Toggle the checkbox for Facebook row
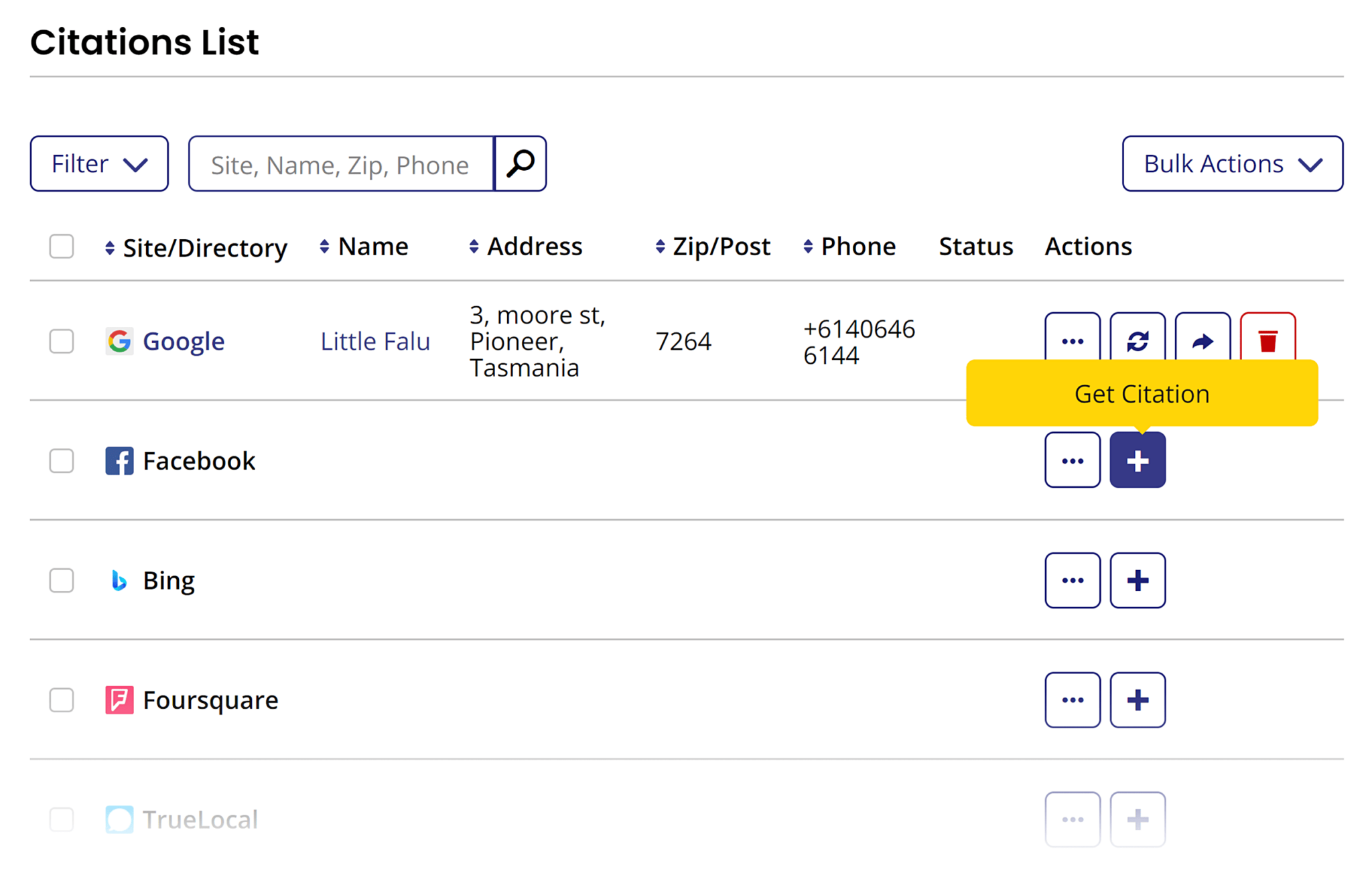The image size is (1372, 873). coord(62,460)
